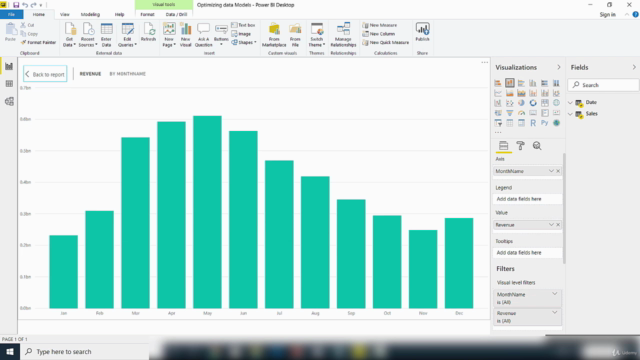The height and width of the screenshot is (360, 640).
Task: Open Revenue value field dropdown
Action: click(551, 225)
